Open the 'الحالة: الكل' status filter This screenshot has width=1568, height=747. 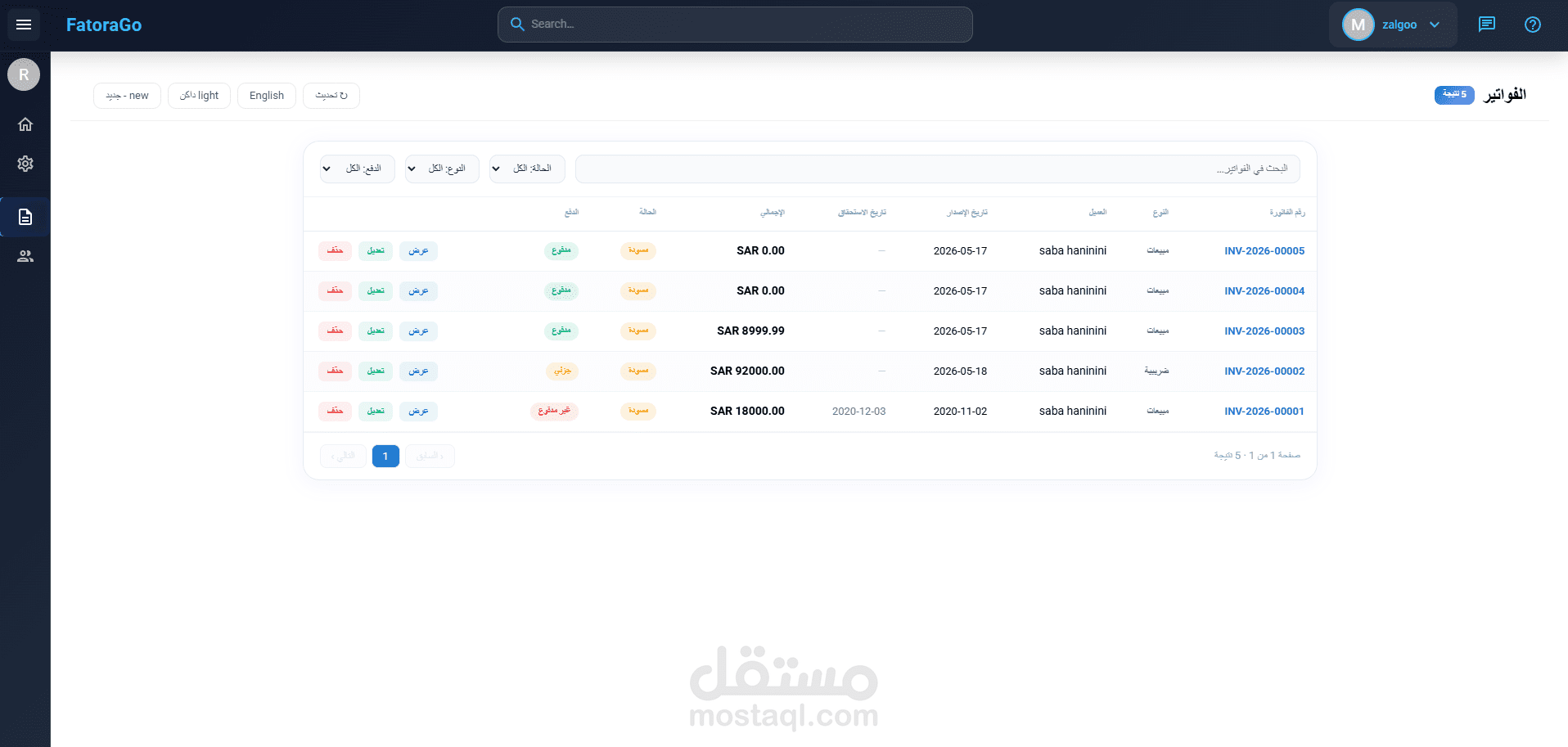point(527,169)
